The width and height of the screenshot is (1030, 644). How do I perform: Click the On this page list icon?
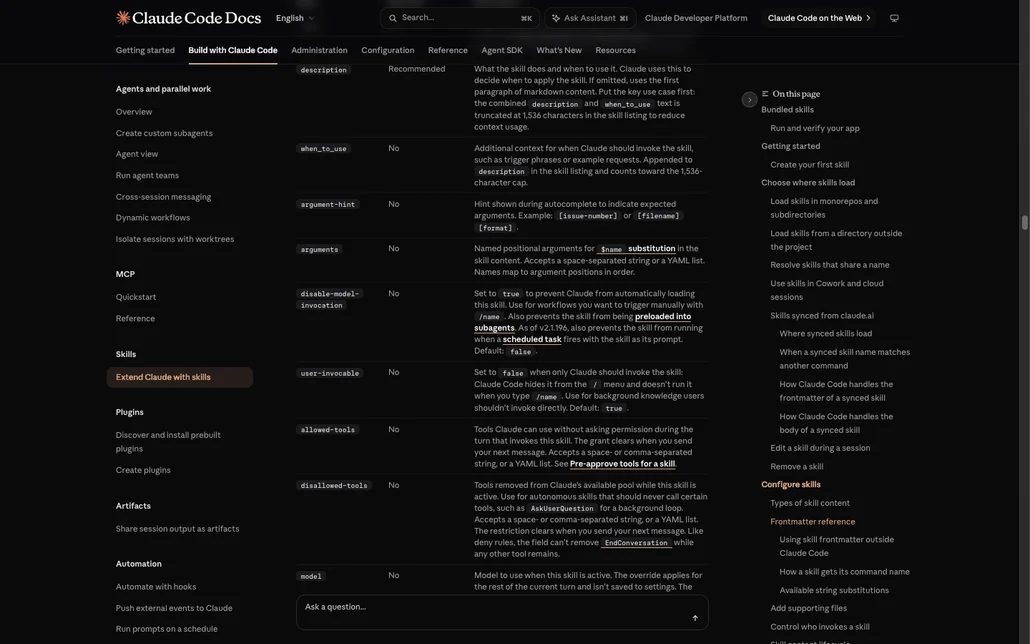(x=765, y=94)
